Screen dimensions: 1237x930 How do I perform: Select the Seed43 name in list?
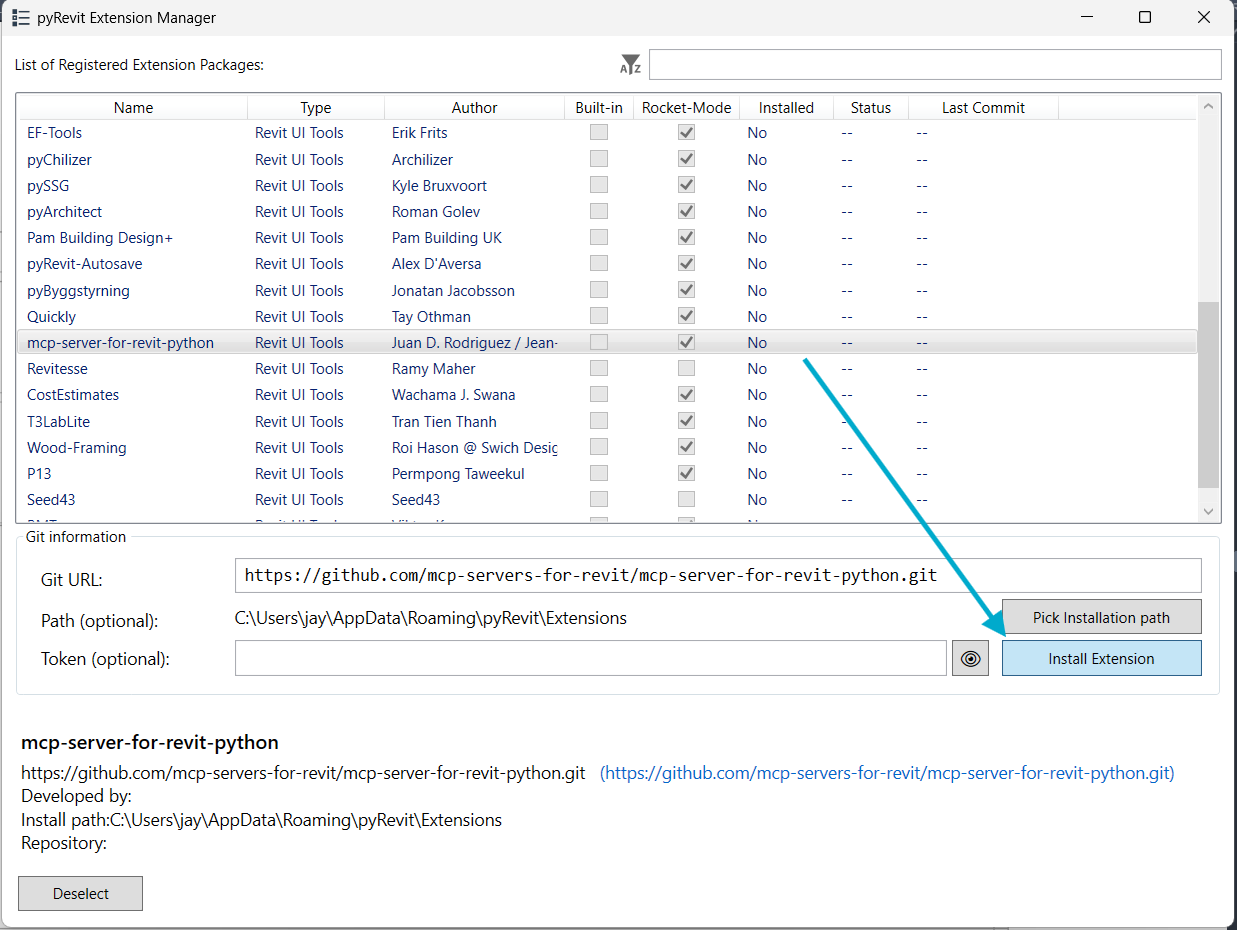(51, 499)
